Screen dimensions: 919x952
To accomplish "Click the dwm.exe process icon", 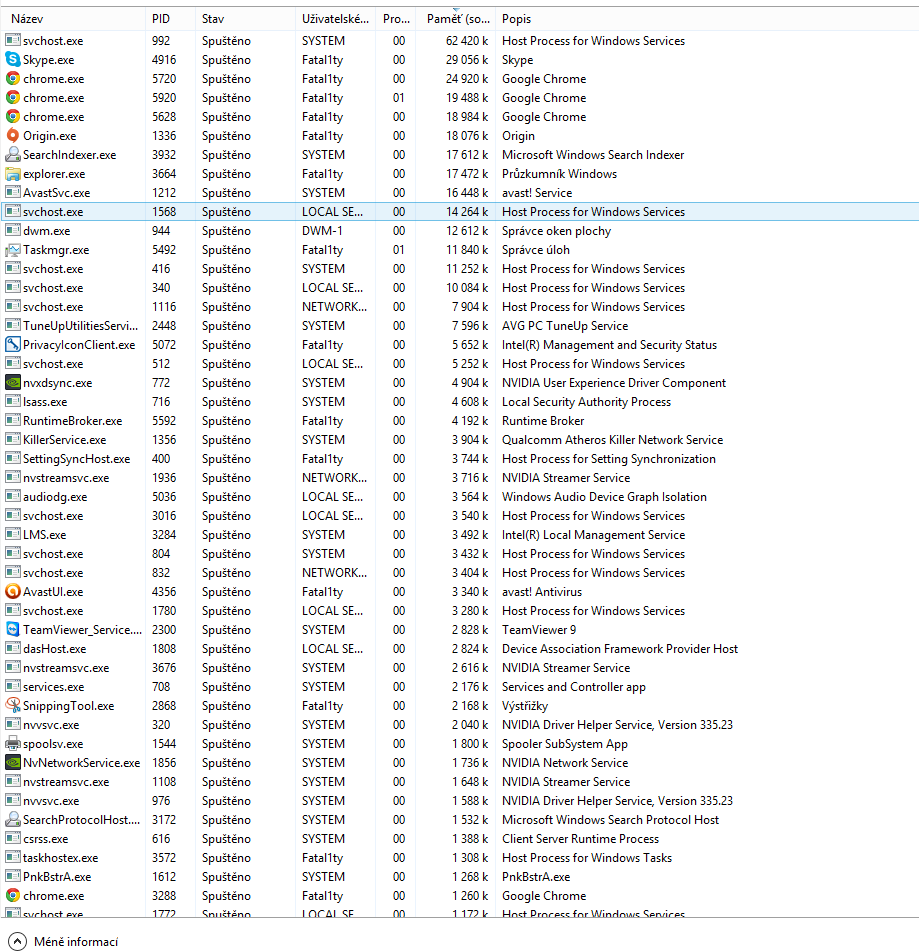I will [13, 231].
